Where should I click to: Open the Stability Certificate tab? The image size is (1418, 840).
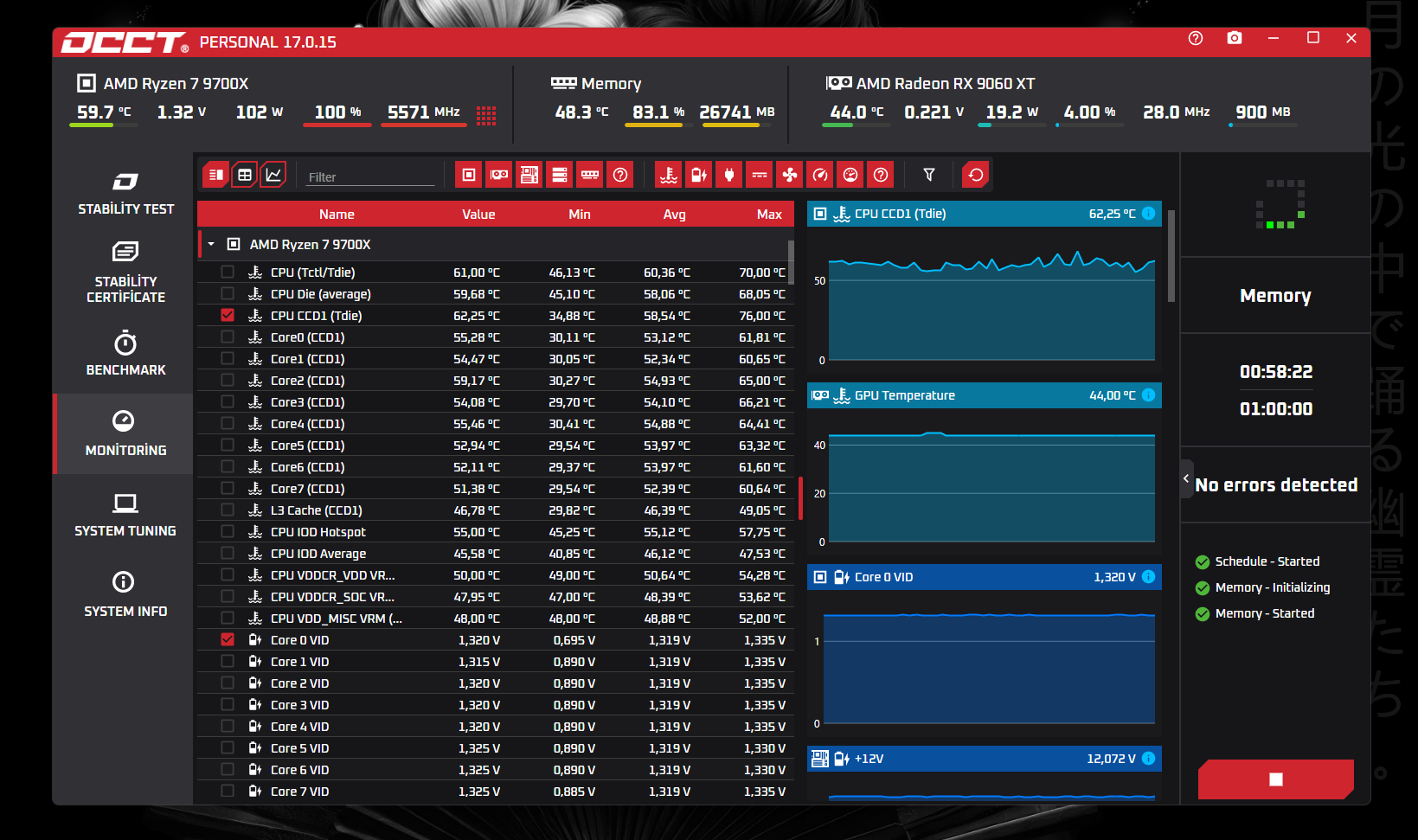point(125,273)
